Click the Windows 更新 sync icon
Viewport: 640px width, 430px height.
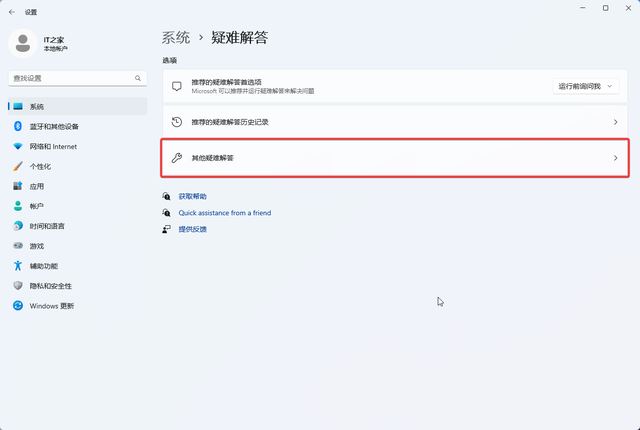18,305
